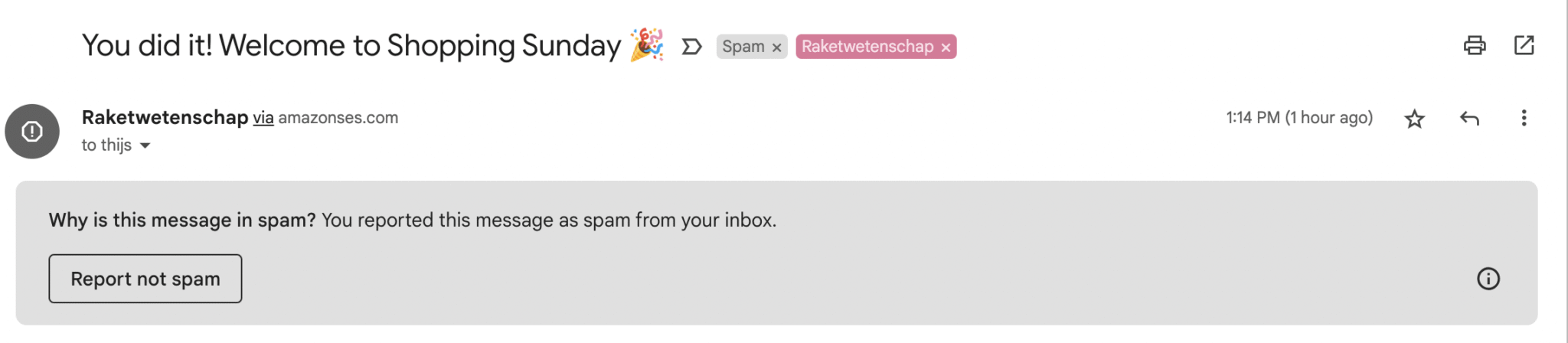1568x343 pixels.
Task: Remove the pink Raketwetenschap label
Action: click(x=946, y=47)
